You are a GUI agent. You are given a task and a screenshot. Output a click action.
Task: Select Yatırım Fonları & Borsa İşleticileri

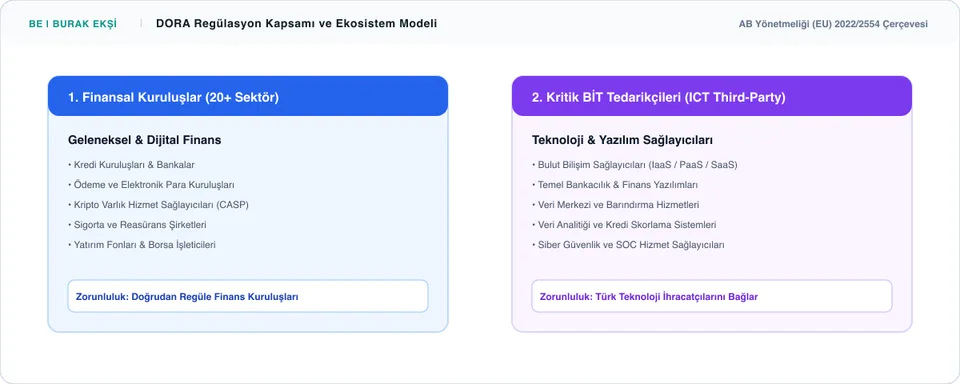(x=141, y=244)
